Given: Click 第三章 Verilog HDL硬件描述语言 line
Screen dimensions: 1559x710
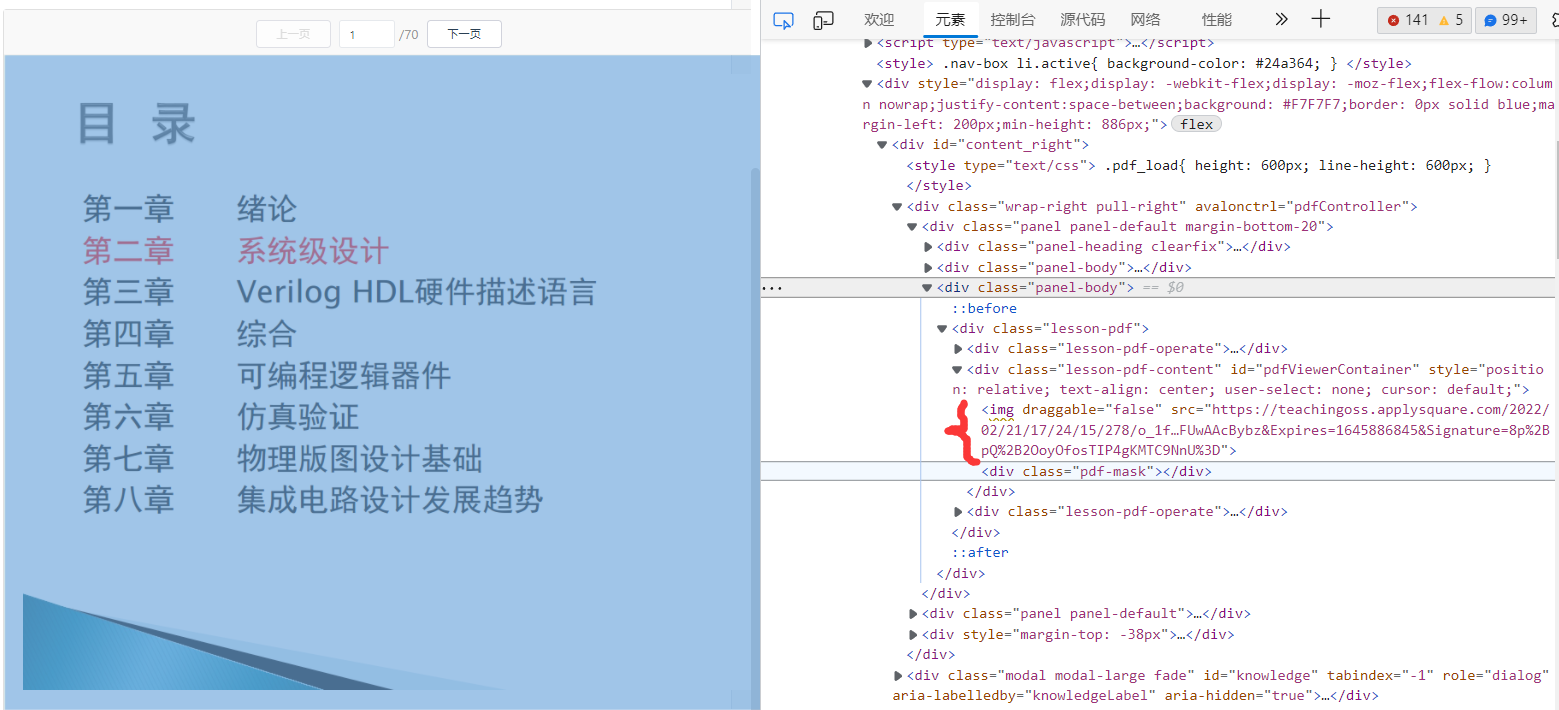Looking at the screenshot, I should pos(340,292).
